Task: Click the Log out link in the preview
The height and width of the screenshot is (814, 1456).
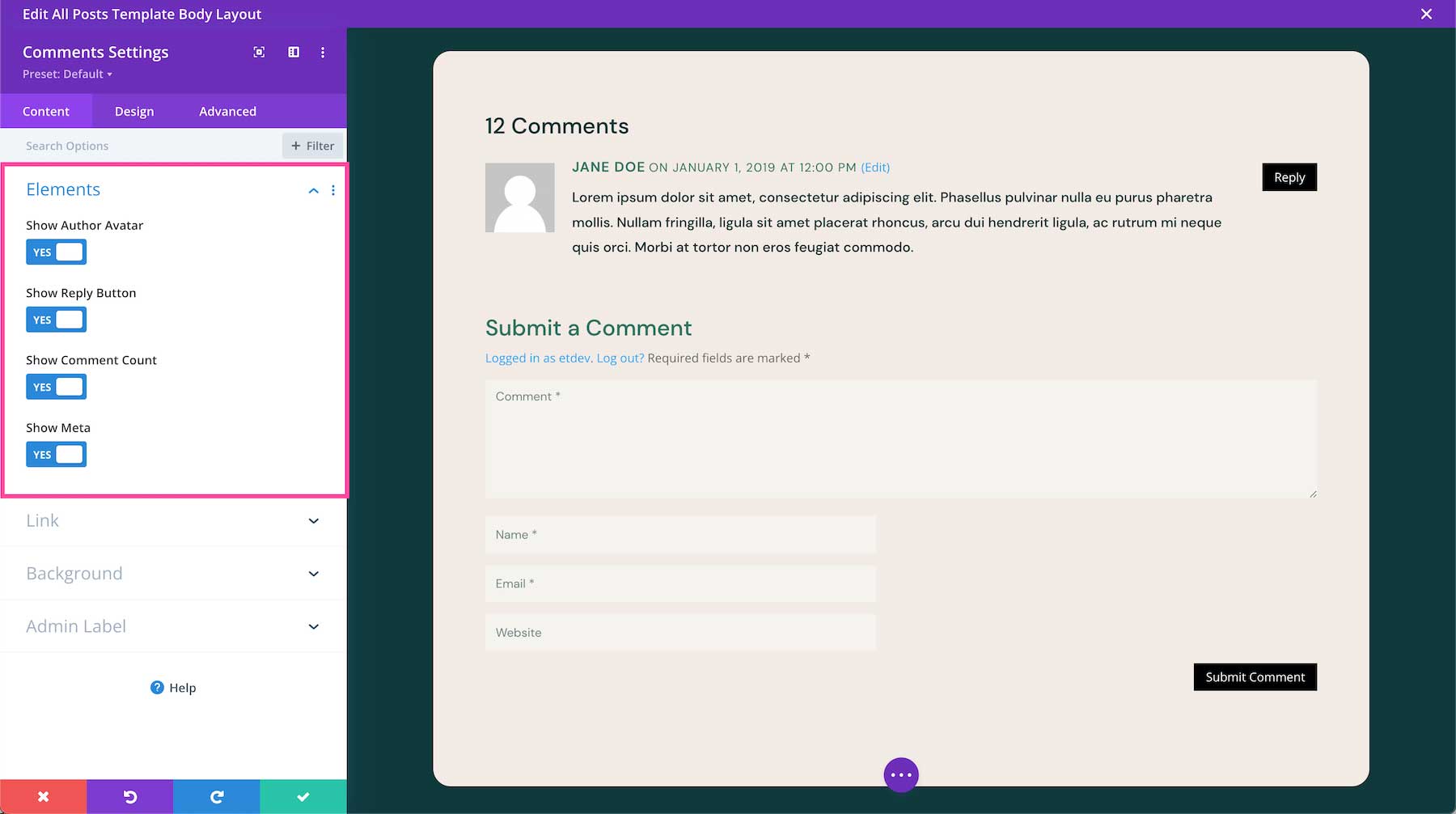Action: 618,358
